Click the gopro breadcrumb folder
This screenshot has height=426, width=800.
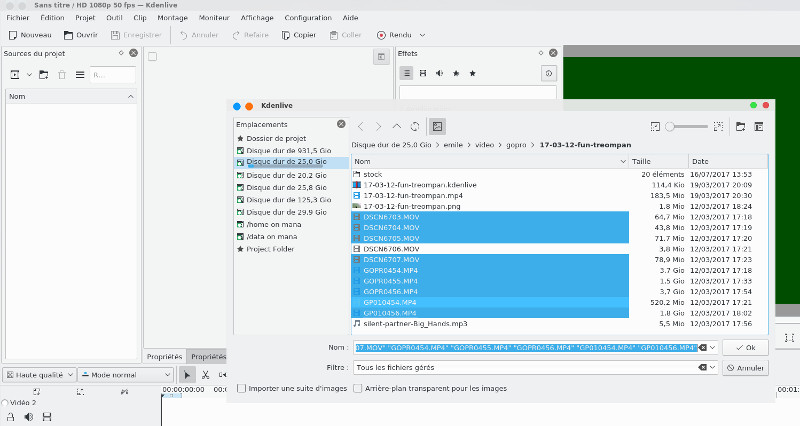click(516, 145)
